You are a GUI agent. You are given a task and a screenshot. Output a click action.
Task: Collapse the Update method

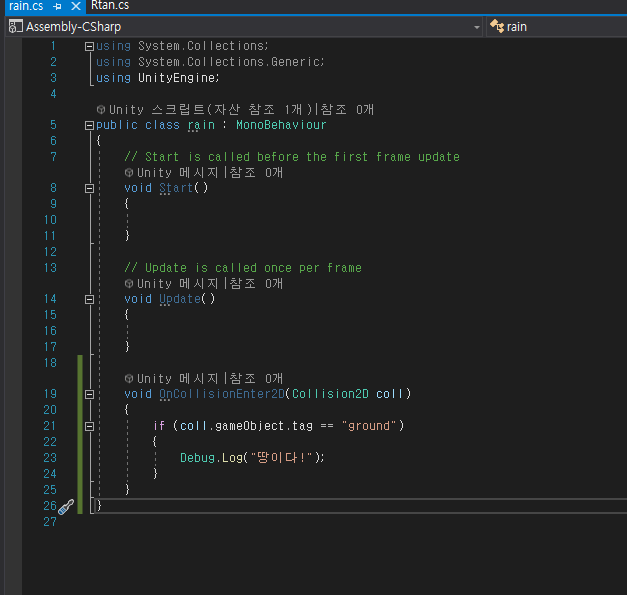click(x=89, y=299)
